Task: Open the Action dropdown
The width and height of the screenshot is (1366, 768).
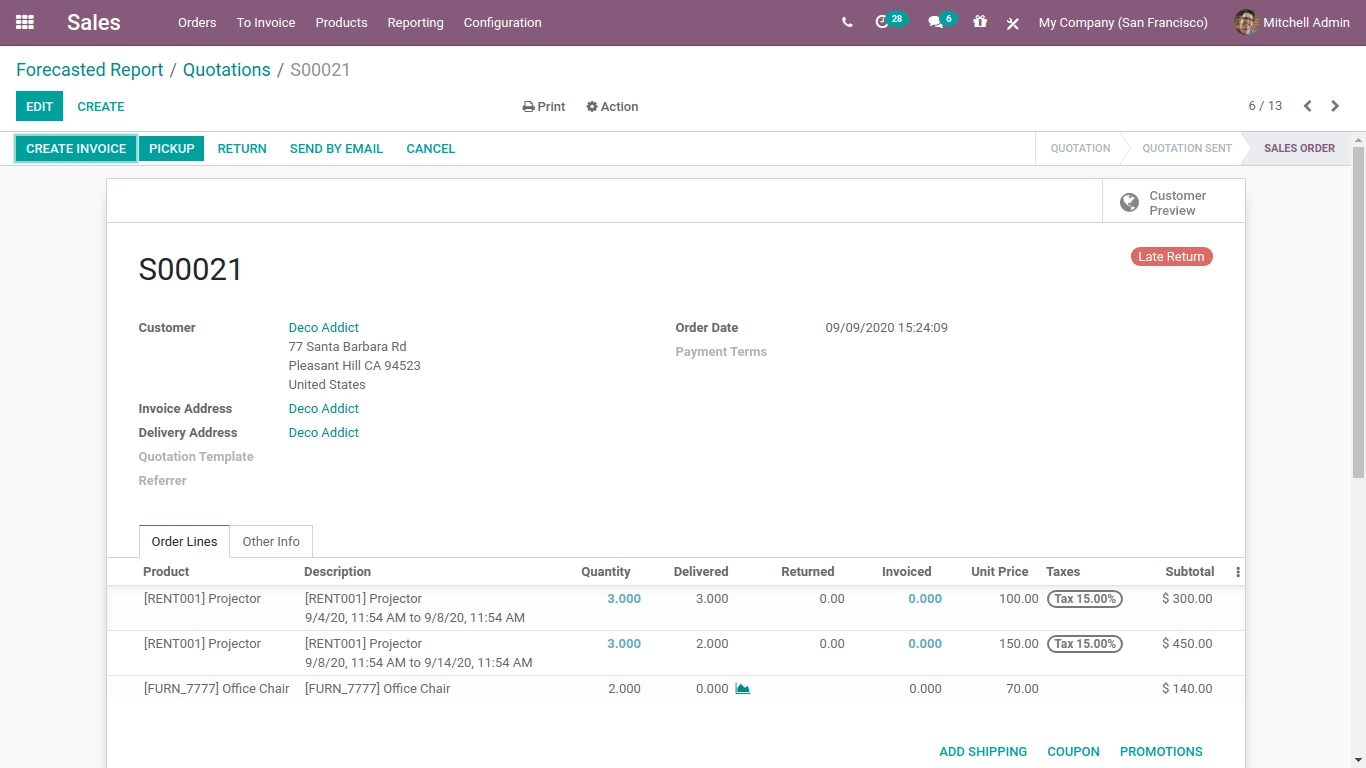Action: (612, 107)
